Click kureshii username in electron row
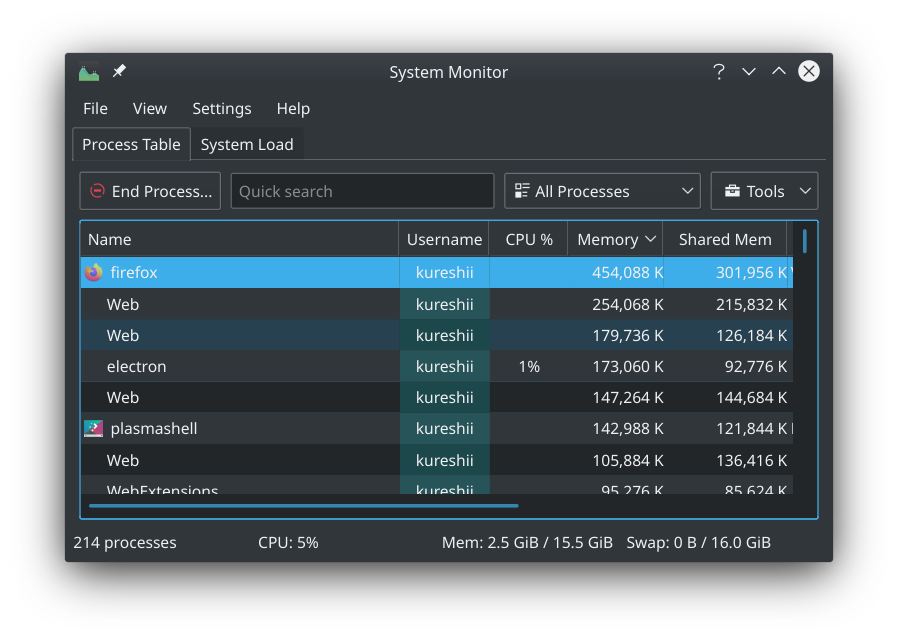Screen dimensions: 898x639 point(444,366)
